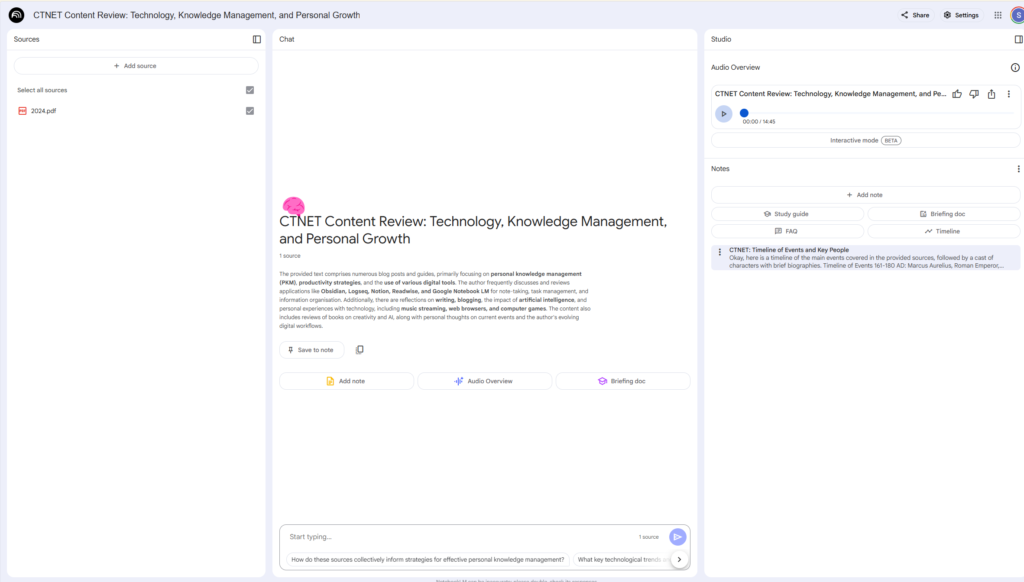The width and height of the screenshot is (1024, 582).
Task: Share the audio overview via upload icon
Action: click(991, 94)
